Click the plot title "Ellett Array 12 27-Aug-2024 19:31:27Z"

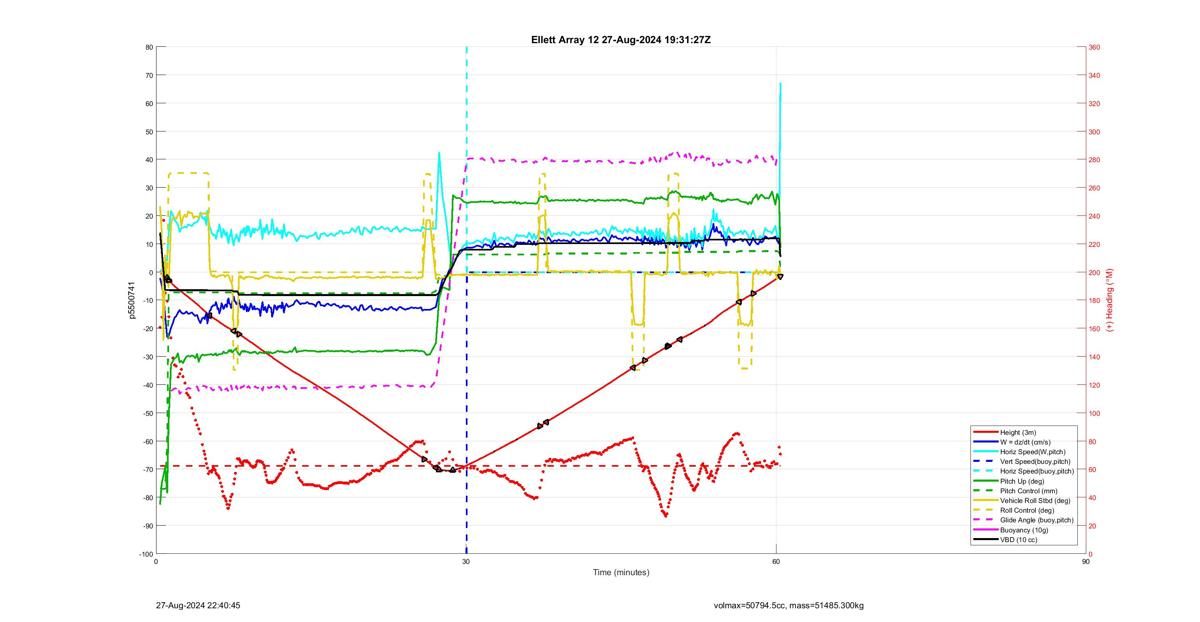click(621, 39)
